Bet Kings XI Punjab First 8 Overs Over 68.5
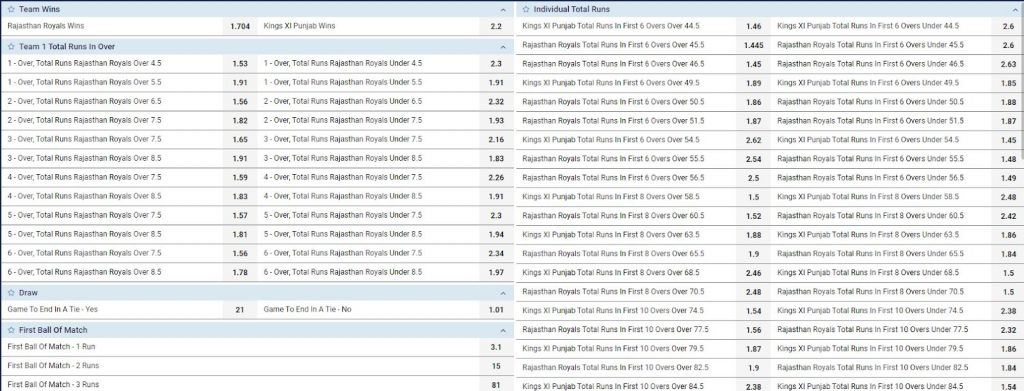This screenshot has width=1024, height=391. pos(753,274)
